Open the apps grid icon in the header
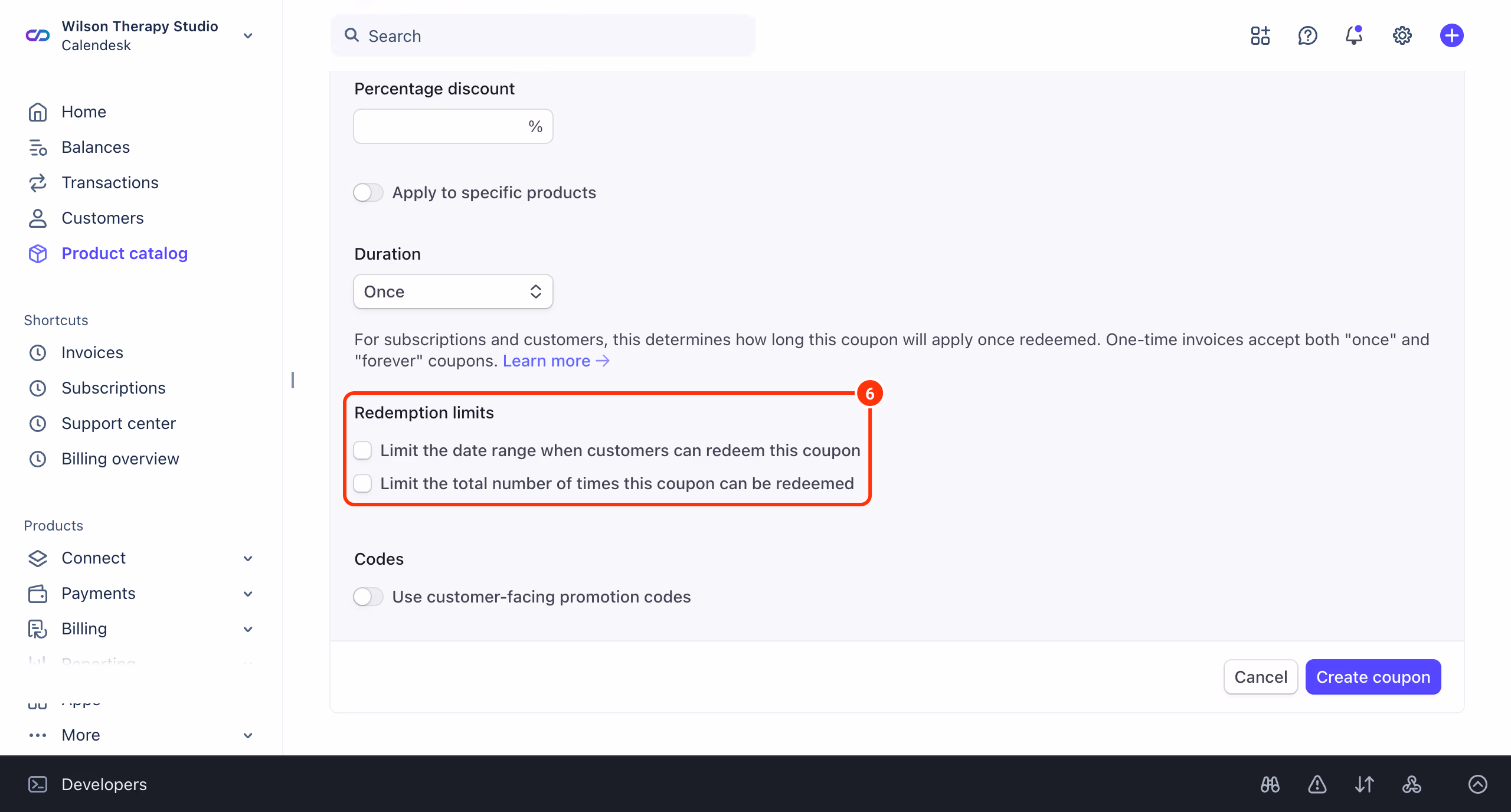The image size is (1511, 812). click(1260, 35)
